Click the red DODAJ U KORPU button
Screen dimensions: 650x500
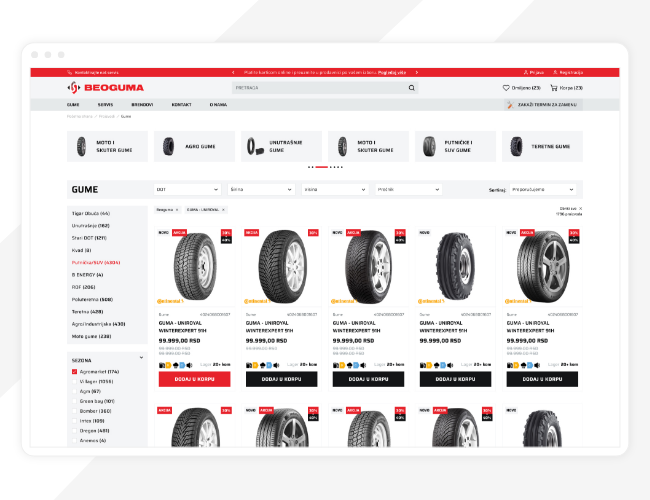tap(194, 379)
